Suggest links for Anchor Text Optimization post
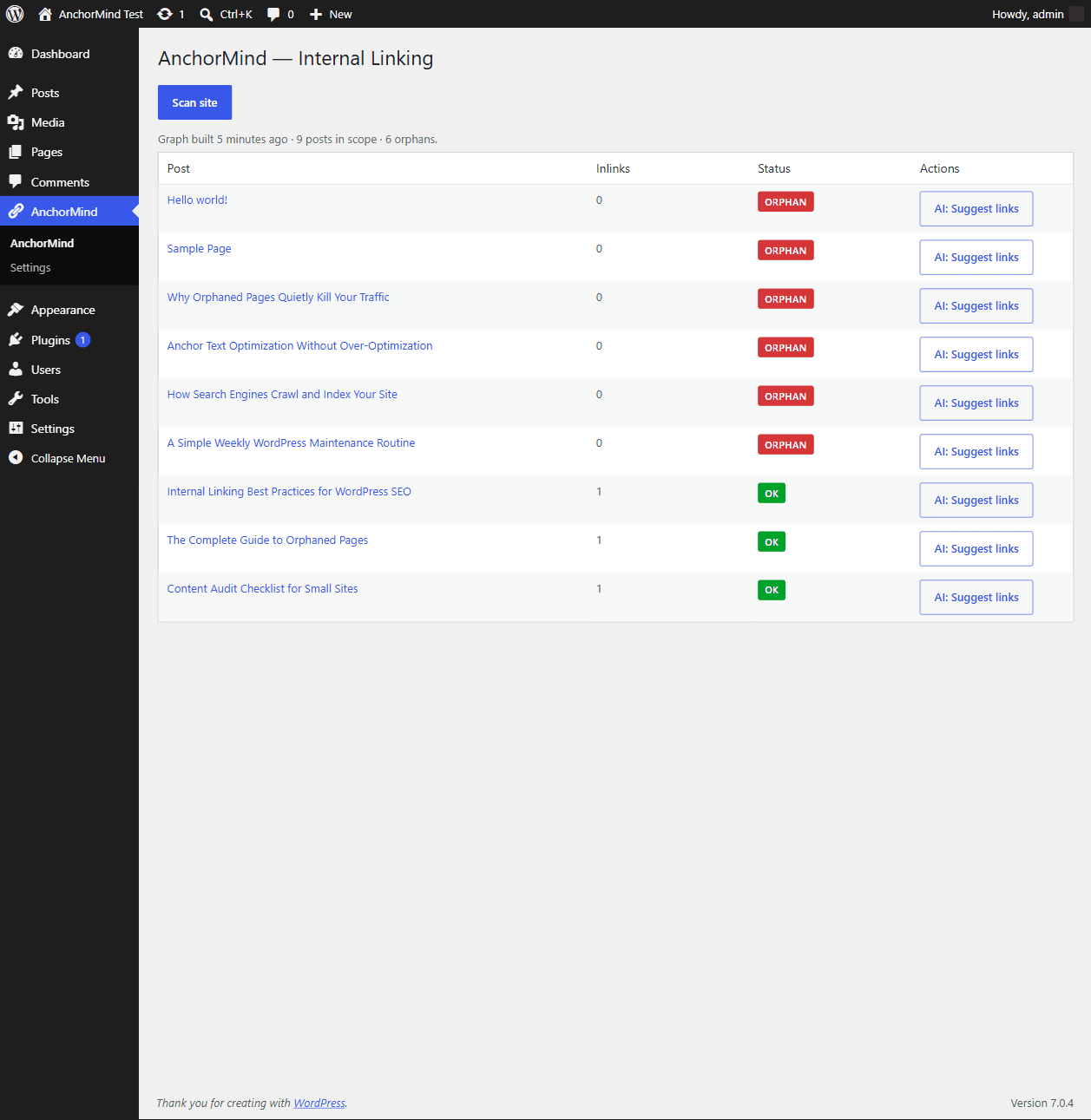The width and height of the screenshot is (1091, 1120). click(x=976, y=355)
